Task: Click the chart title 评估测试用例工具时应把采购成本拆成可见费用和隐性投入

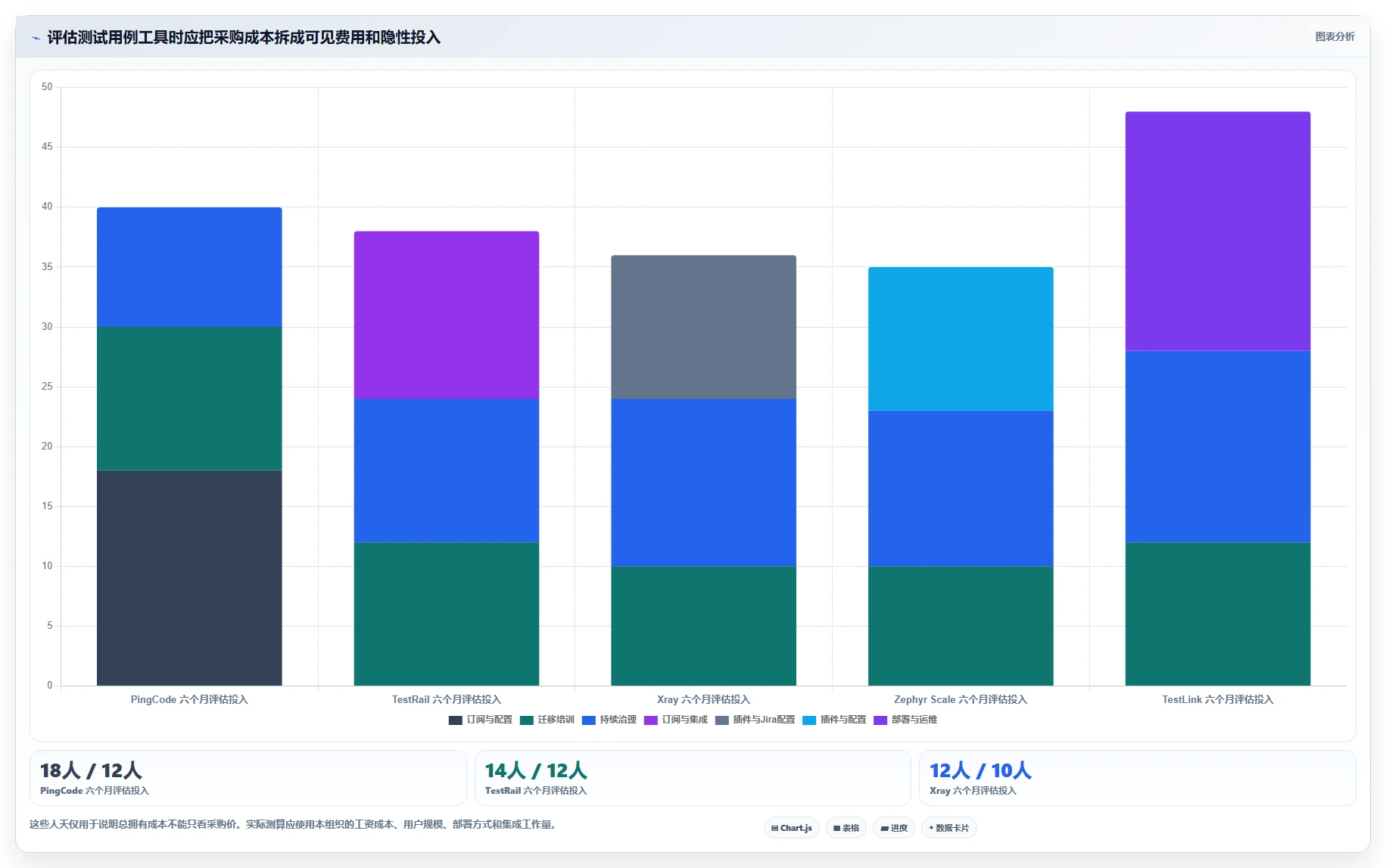Action: (244, 37)
